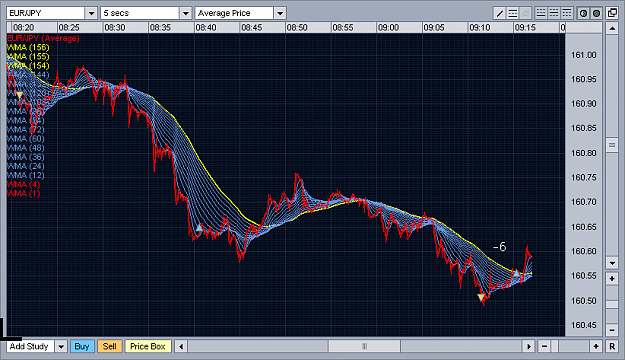
Task: Click the WMA (154) legend label
Action: pyautogui.click(x=28, y=66)
